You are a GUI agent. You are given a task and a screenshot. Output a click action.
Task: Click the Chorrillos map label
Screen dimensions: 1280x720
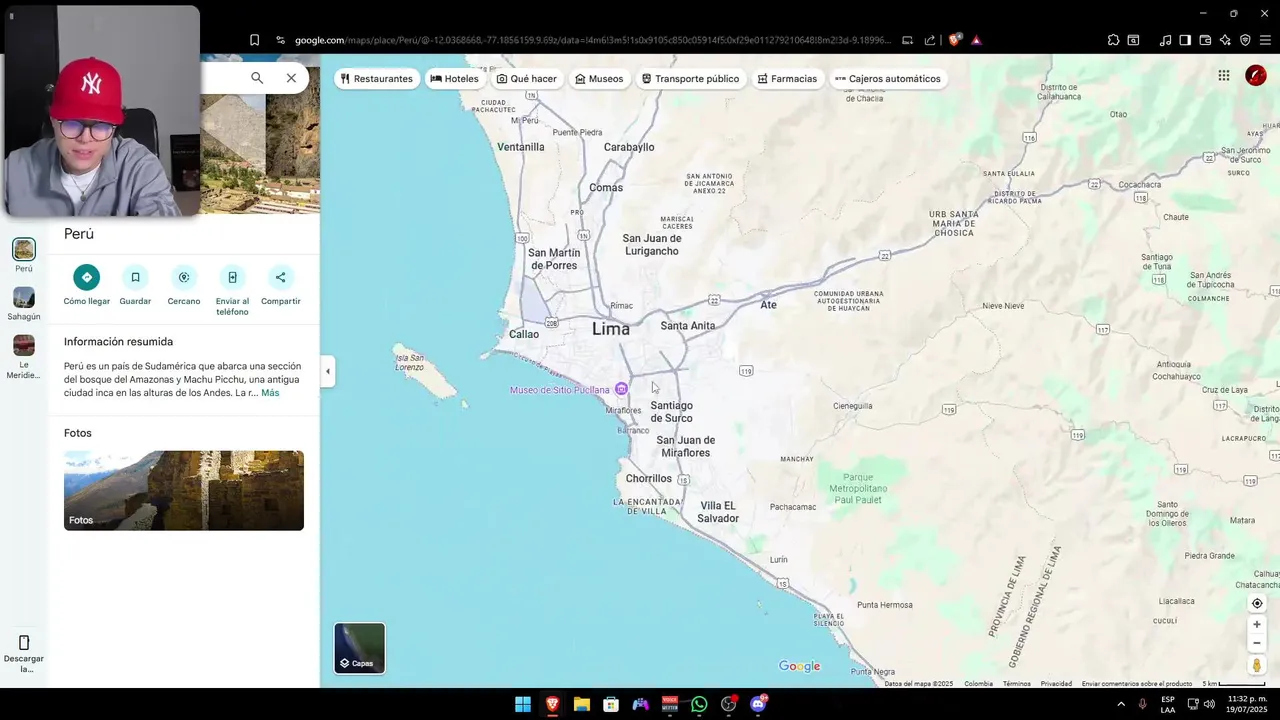[649, 478]
